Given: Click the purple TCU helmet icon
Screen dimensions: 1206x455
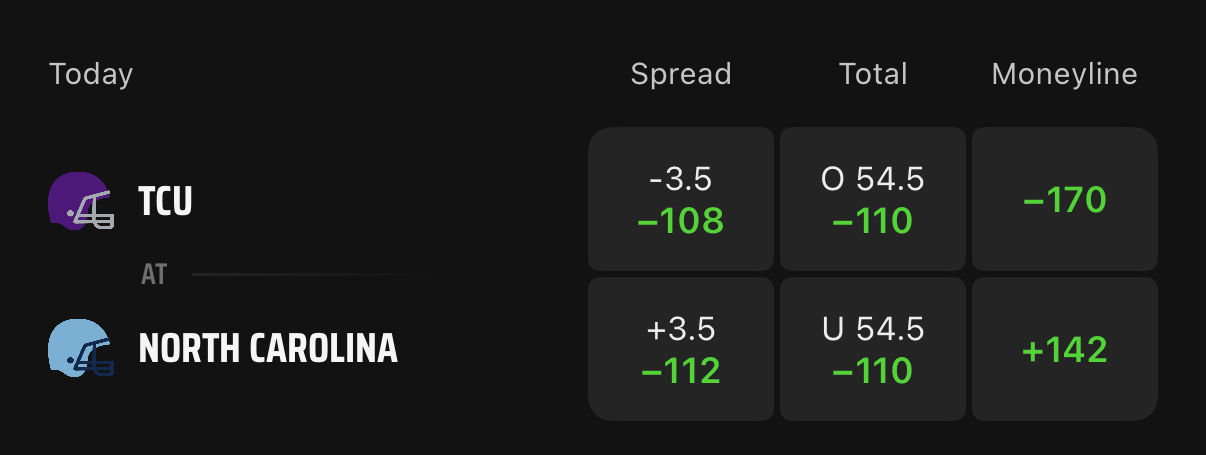Looking at the screenshot, I should tap(80, 201).
